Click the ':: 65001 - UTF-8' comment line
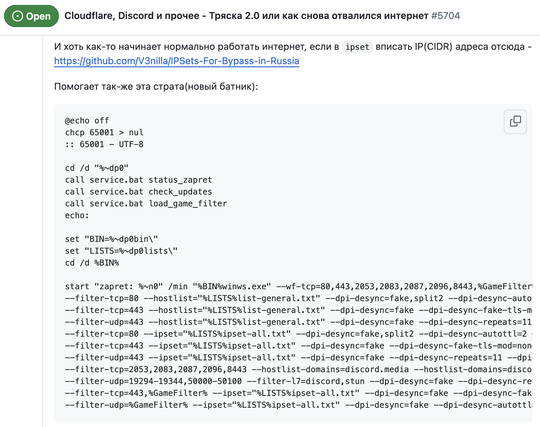Viewport: 540px width, 427px height. pyautogui.click(x=104, y=144)
